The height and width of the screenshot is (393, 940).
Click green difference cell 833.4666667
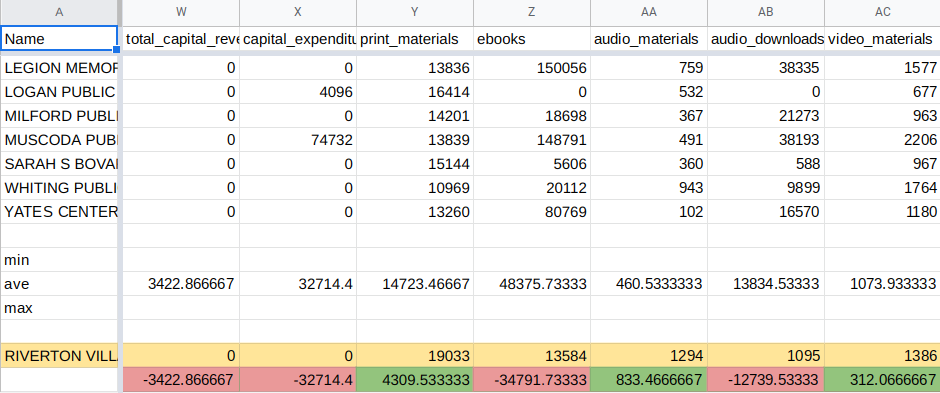649,380
